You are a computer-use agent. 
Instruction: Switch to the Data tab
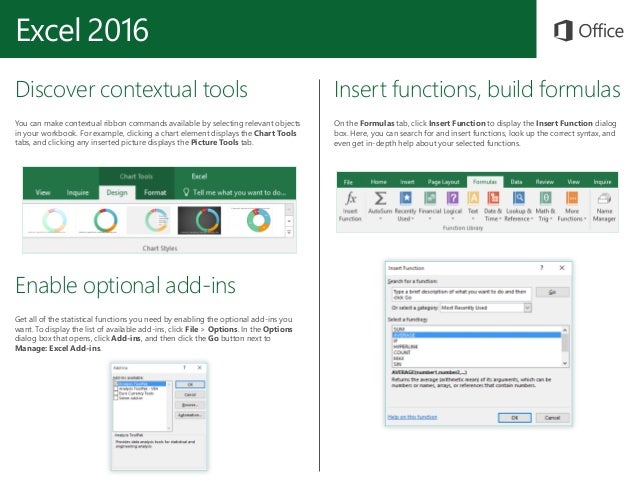click(x=516, y=182)
